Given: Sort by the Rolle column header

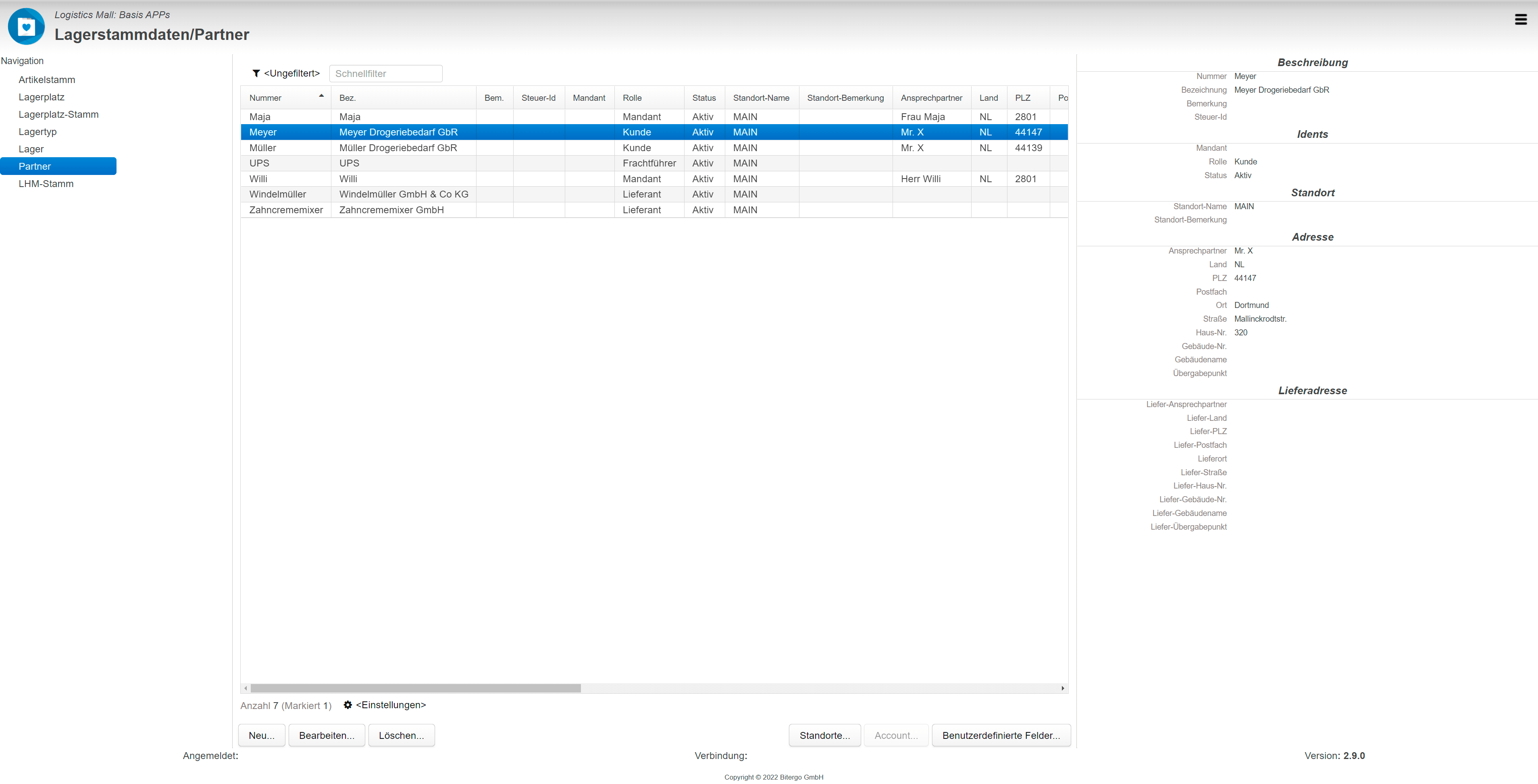Looking at the screenshot, I should coord(649,97).
